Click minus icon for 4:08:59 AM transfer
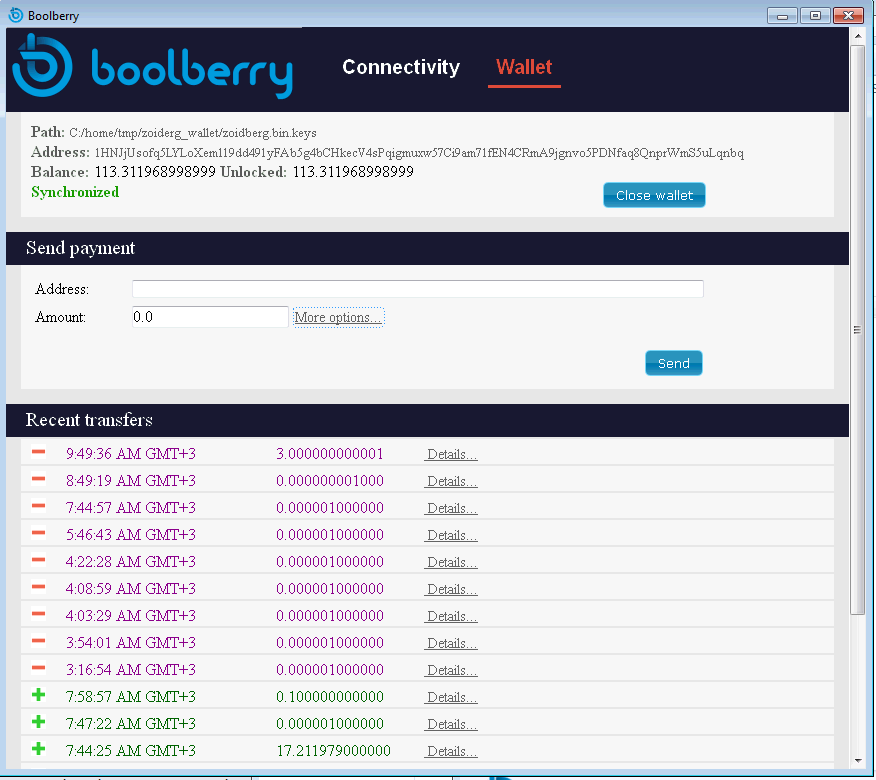Viewport: 876px width, 780px height. point(39,587)
